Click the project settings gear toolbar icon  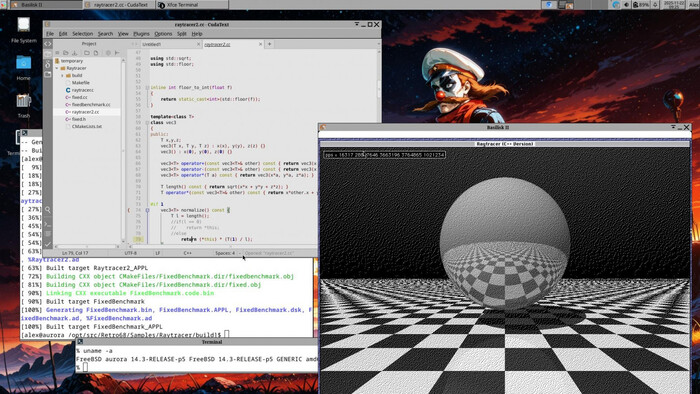pyautogui.click(x=108, y=53)
